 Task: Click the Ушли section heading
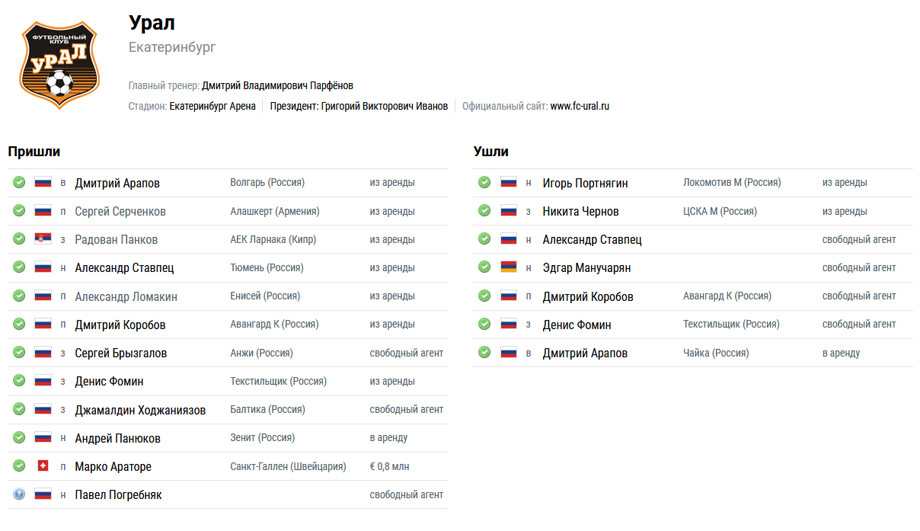(x=491, y=151)
